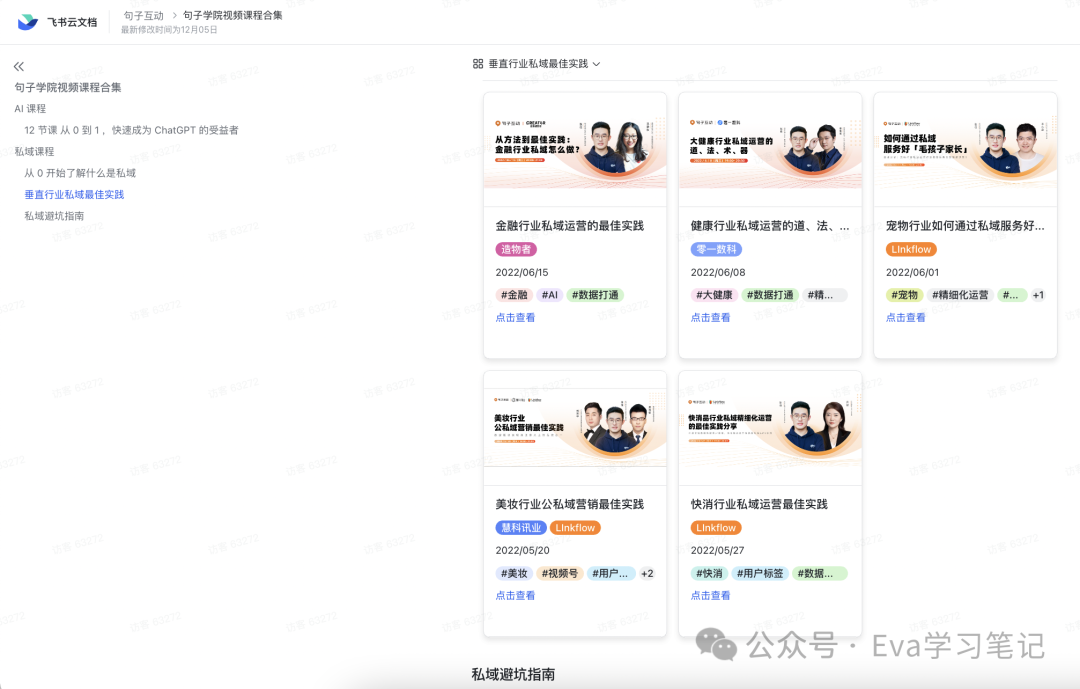Click 点击查看 under 快消行业 card
The image size is (1080, 689).
(710, 595)
